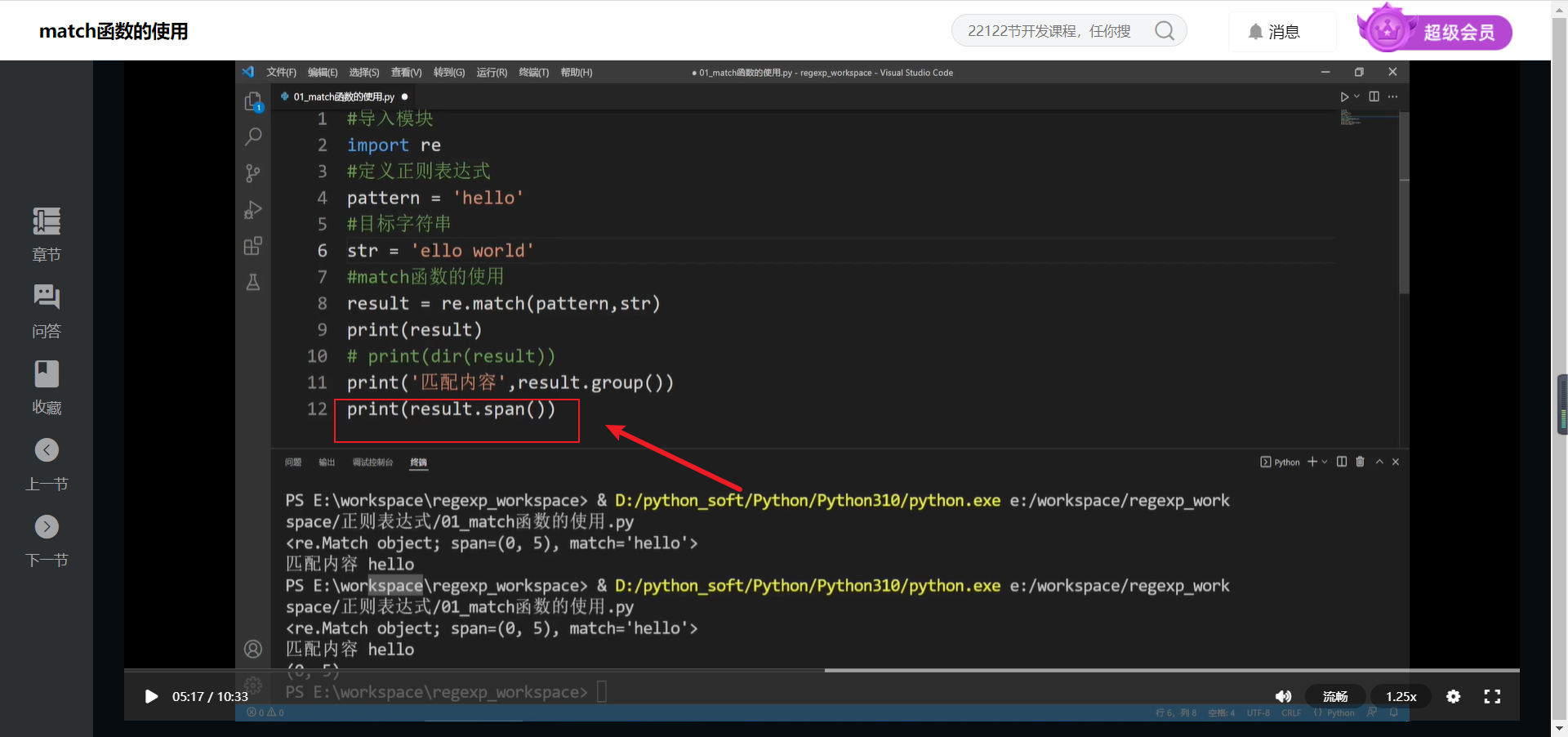Switch to the 输出 panel tab
Screen dimensions: 1568x737
click(x=327, y=462)
